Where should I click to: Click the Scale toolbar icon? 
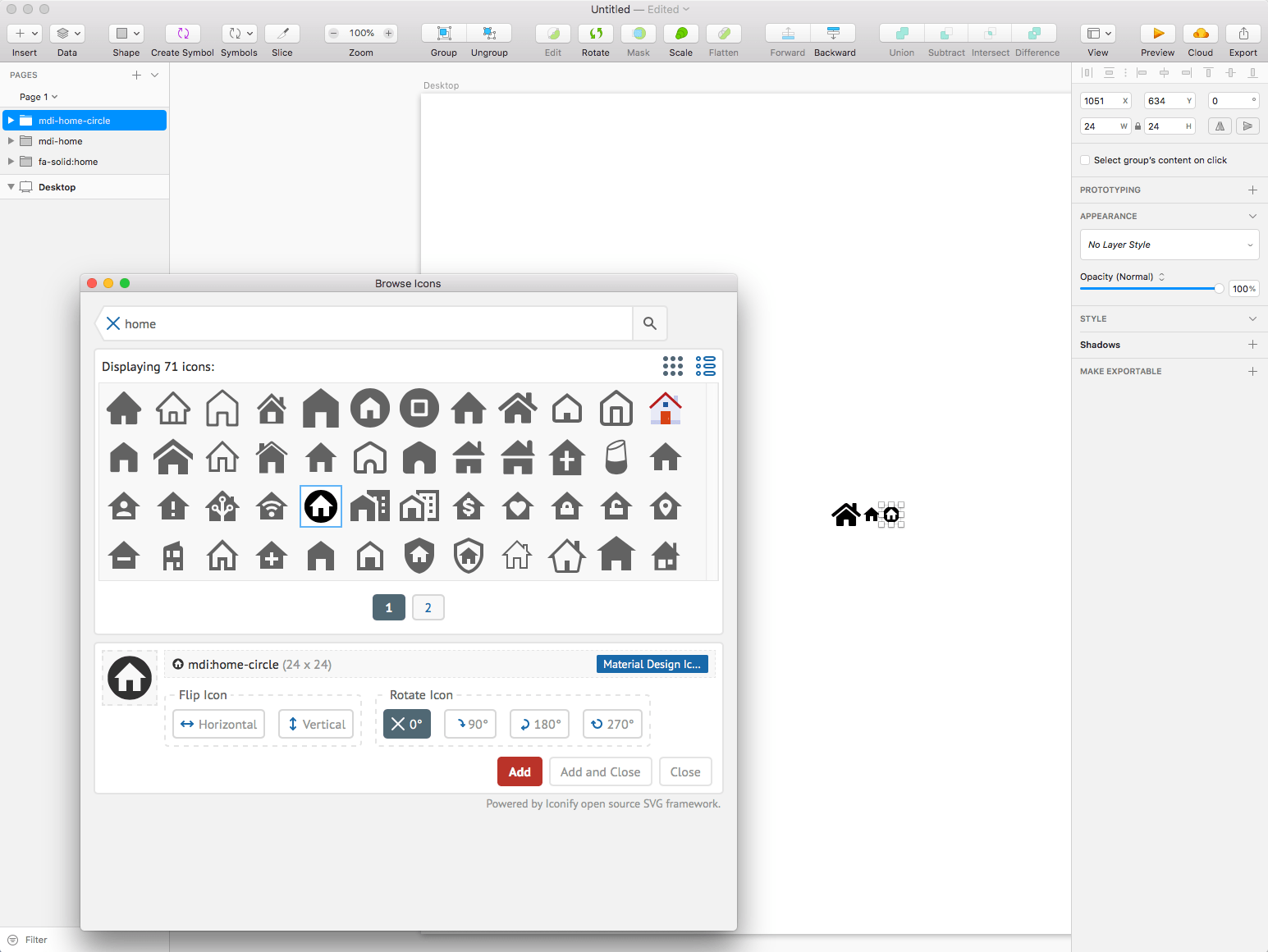[x=681, y=34]
